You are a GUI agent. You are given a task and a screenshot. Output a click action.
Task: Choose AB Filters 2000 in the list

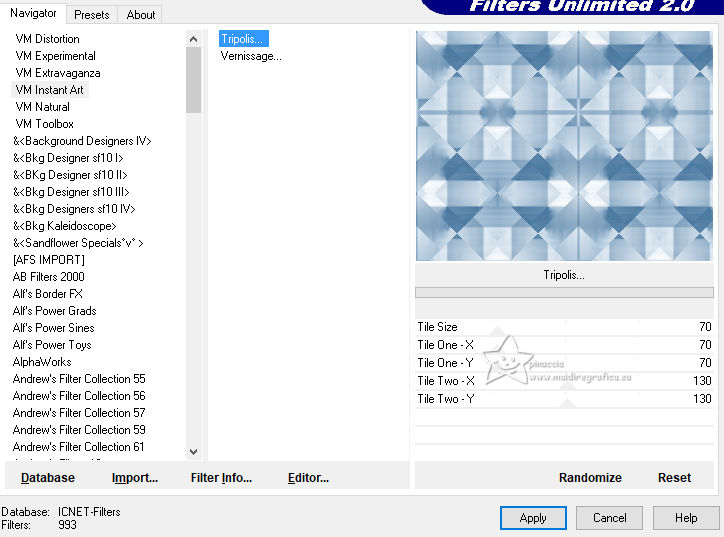(x=48, y=277)
